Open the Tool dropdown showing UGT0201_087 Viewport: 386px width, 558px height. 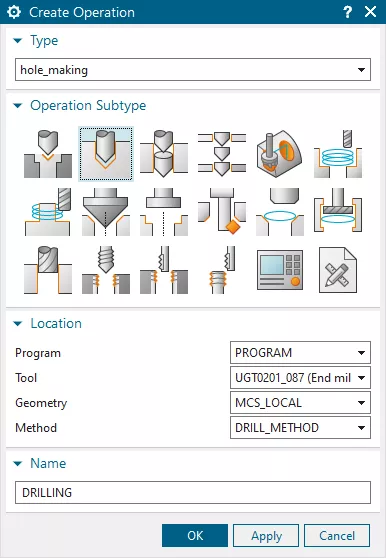point(300,378)
